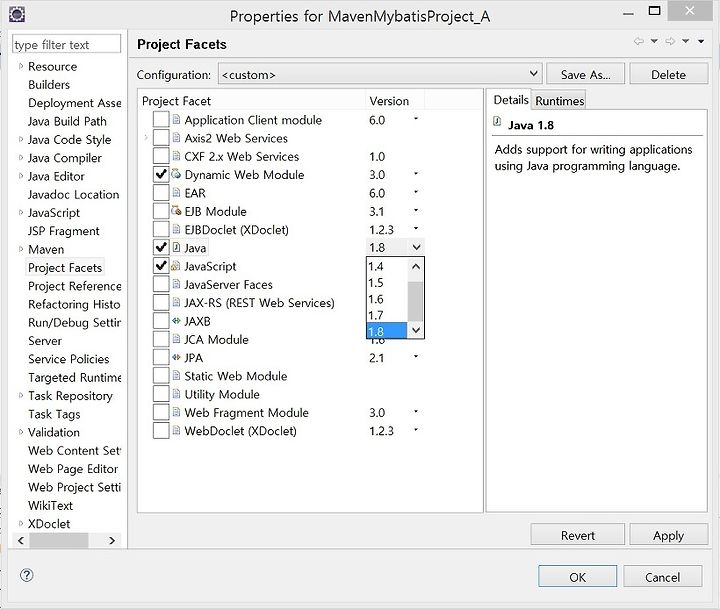Click the version list scroll up arrow
The height and width of the screenshot is (609, 720).
click(416, 266)
